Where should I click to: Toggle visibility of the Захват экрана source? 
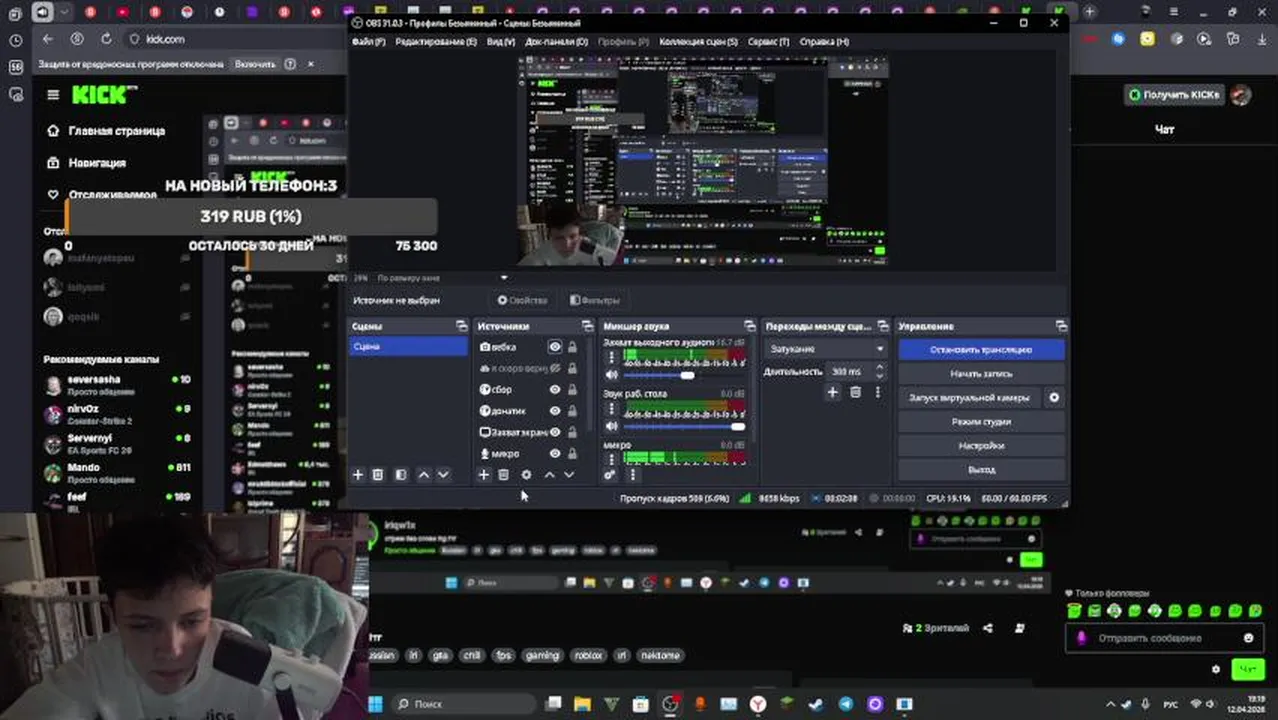[554, 432]
